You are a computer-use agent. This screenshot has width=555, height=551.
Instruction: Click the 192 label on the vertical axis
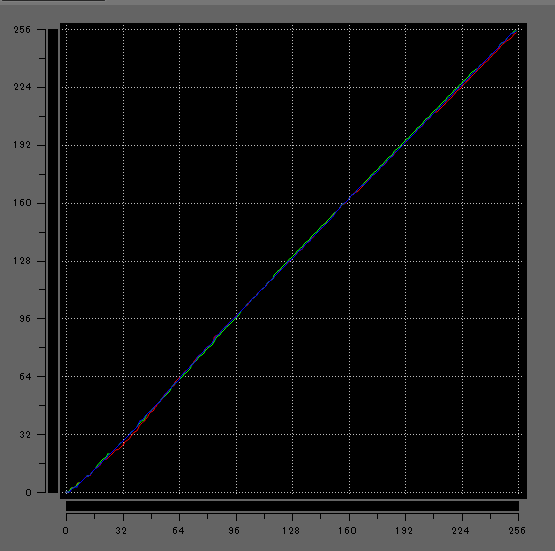click(x=22, y=145)
